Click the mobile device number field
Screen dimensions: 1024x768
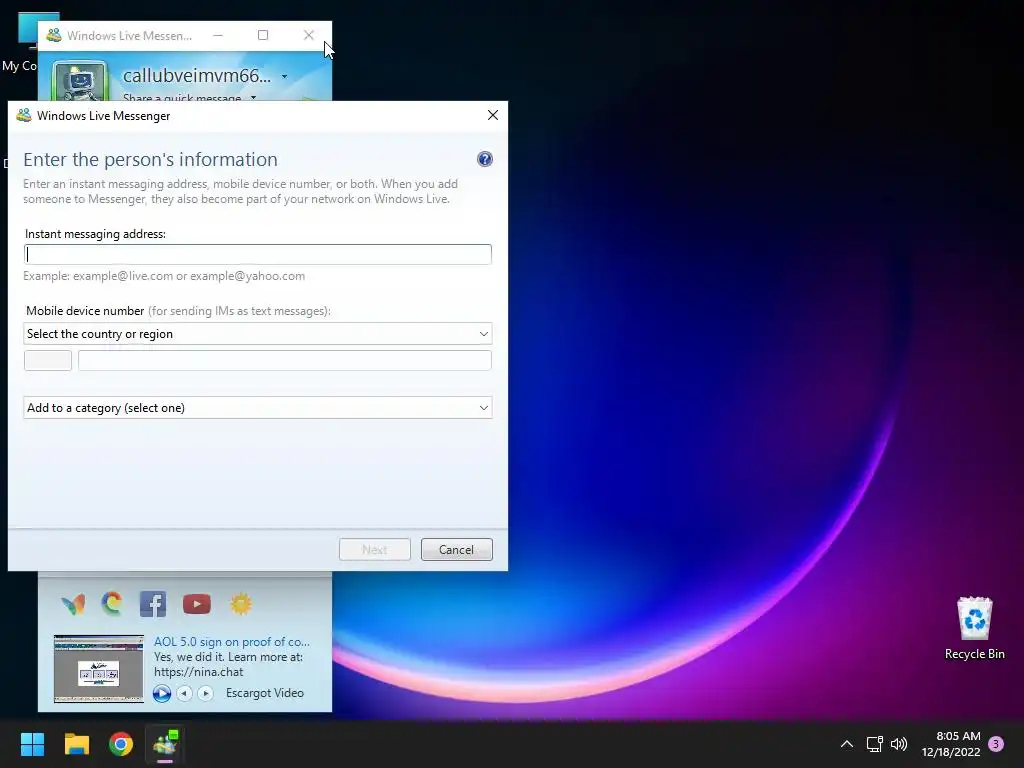(x=285, y=360)
